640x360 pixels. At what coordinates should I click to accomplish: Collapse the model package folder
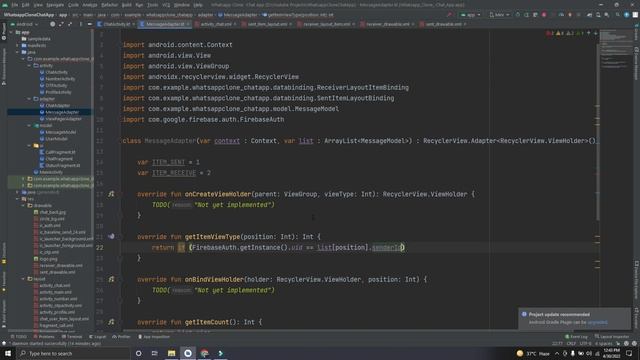pyautogui.click(x=29, y=126)
